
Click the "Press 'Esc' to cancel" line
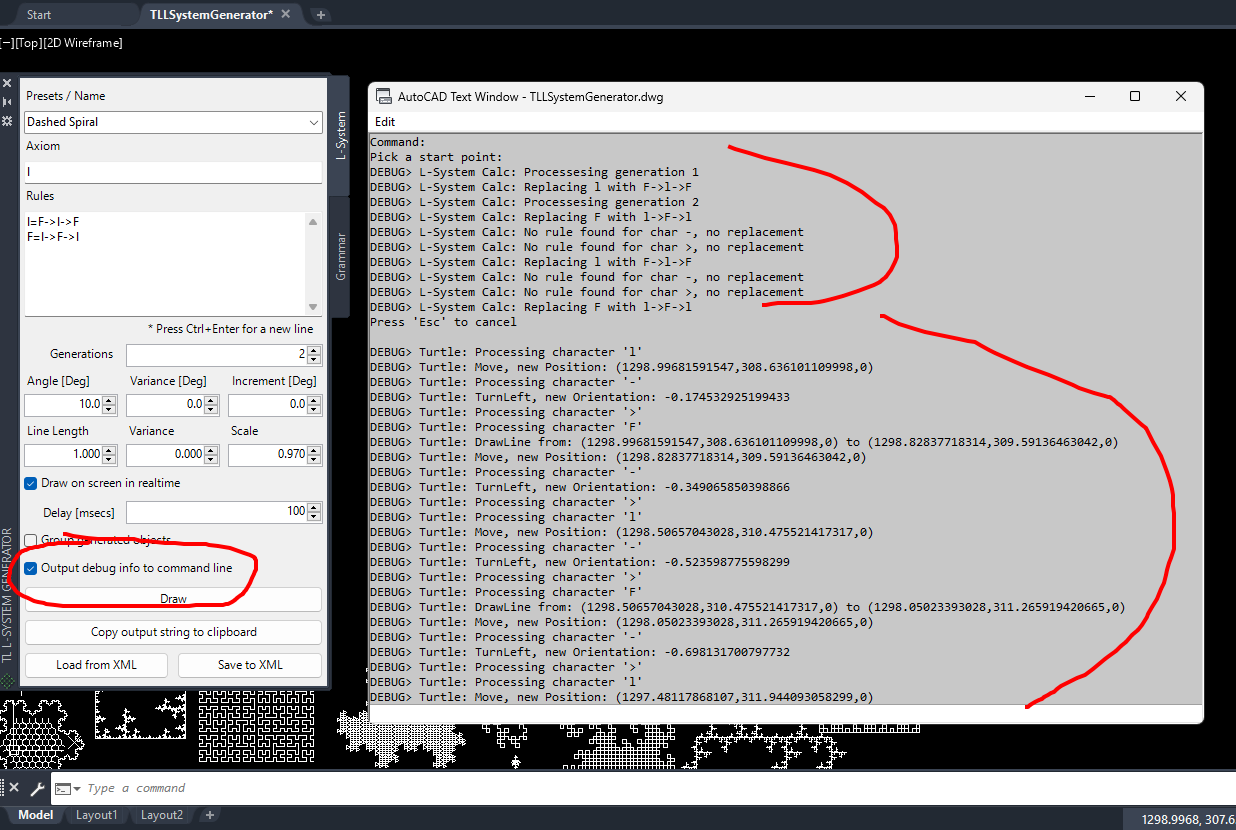pyautogui.click(x=443, y=322)
